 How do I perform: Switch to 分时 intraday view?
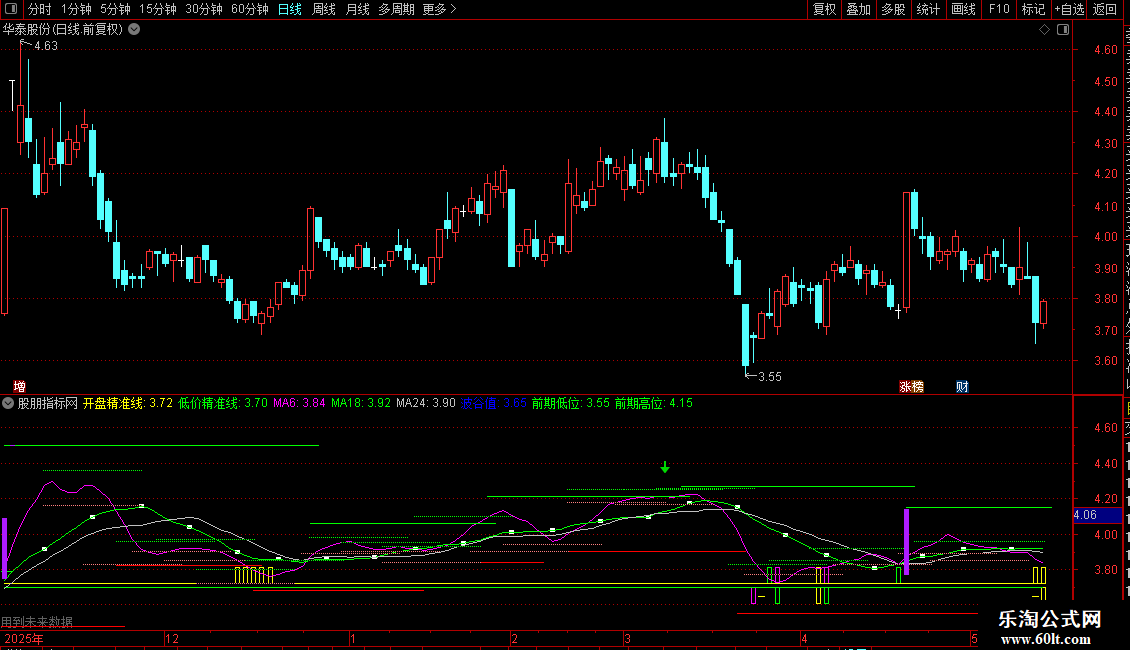[40, 9]
